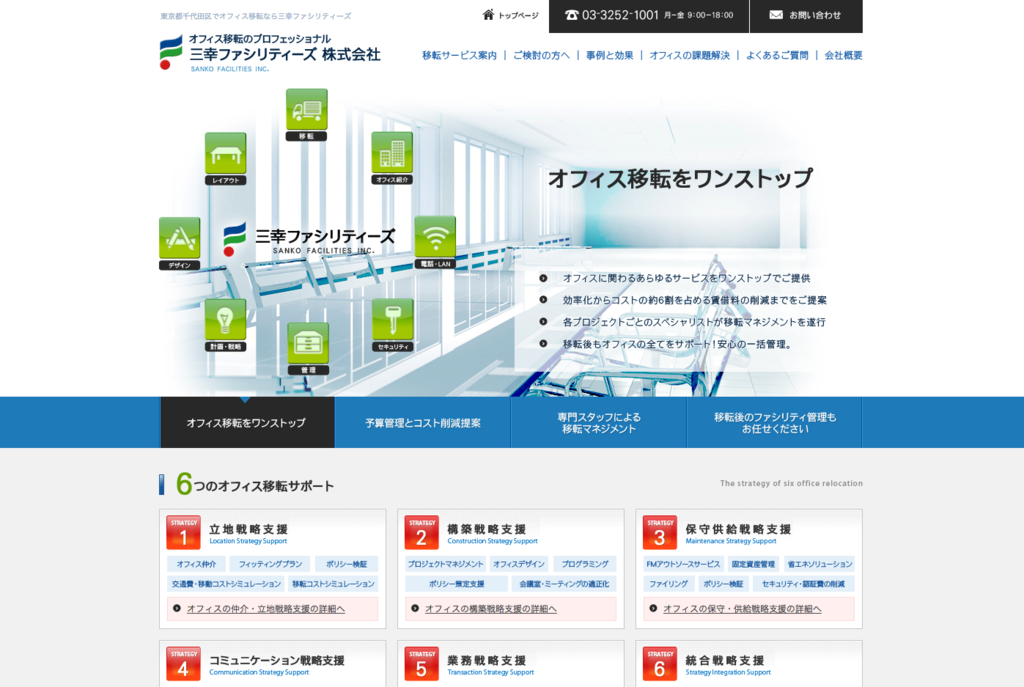Click the オフィスデザイン tag
This screenshot has width=1024, height=687.
coord(519,564)
